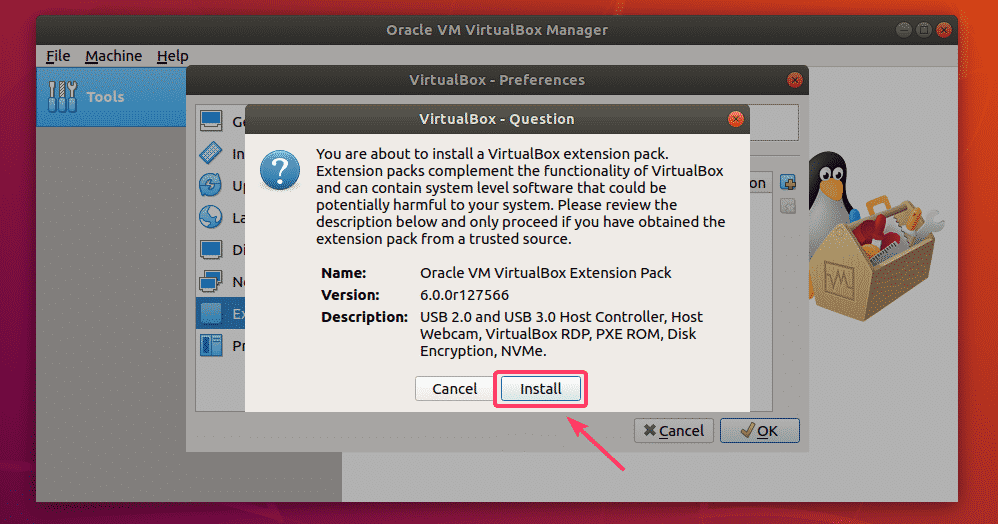
Task: Click the blue question mark icon
Action: click(x=280, y=170)
